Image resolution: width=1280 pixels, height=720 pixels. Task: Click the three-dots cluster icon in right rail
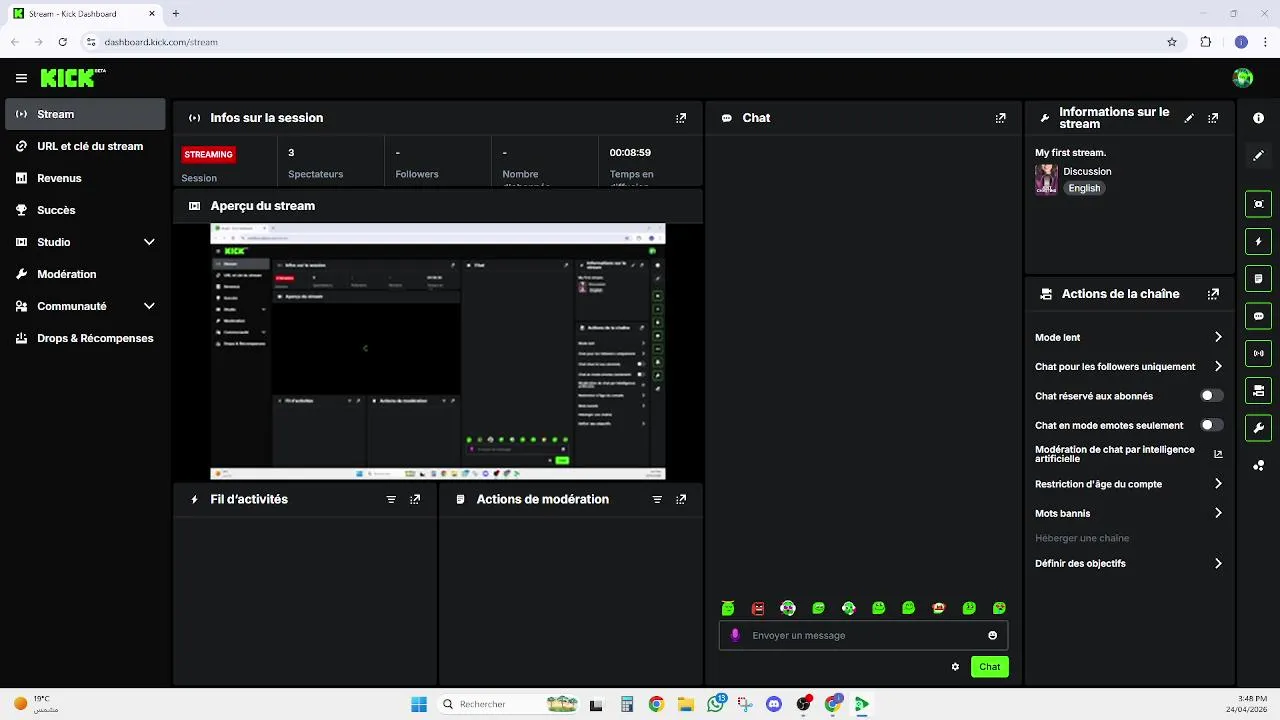(1258, 465)
